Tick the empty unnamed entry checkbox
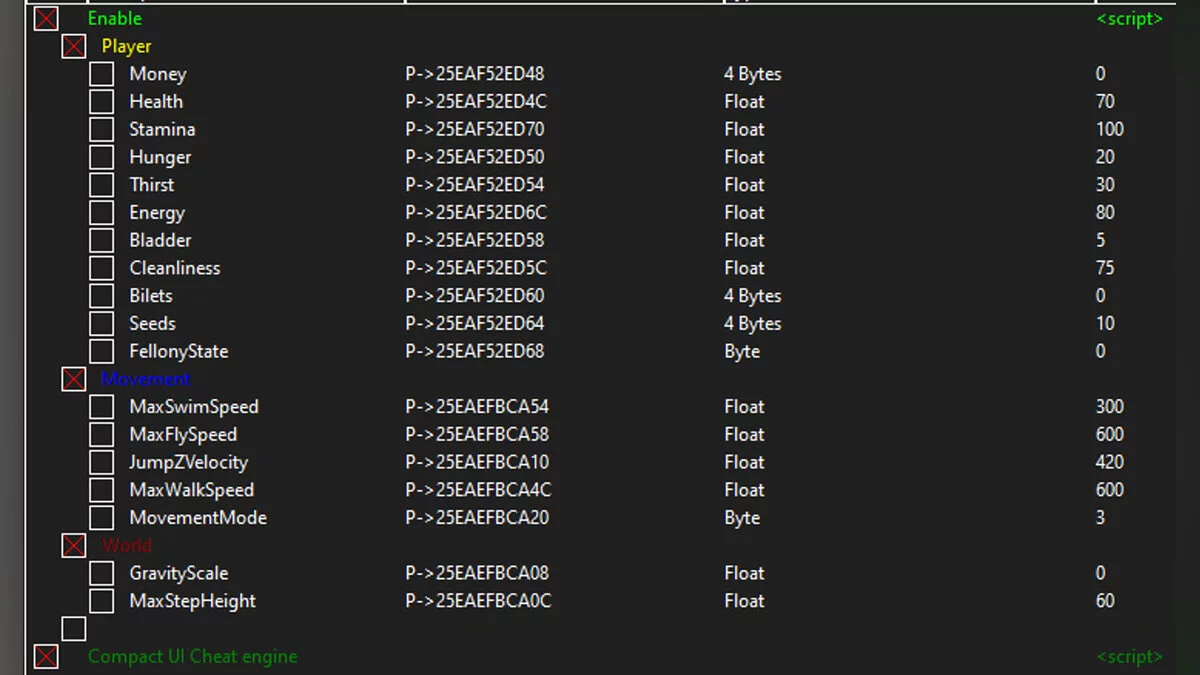 point(74,628)
